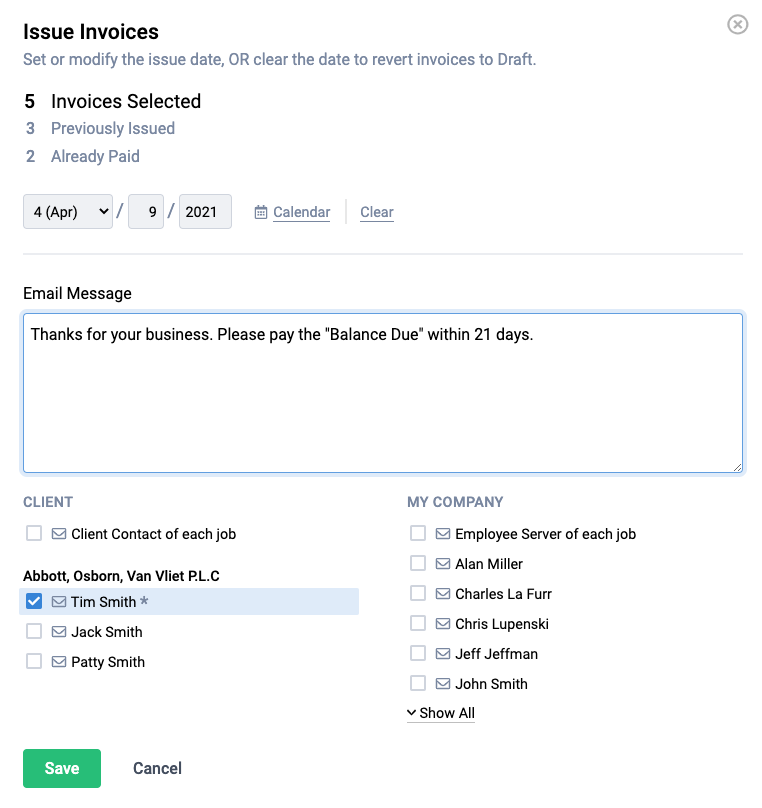Open the month dropdown showing 4 (Apr)
The height and width of the screenshot is (808, 762).
coord(67,211)
